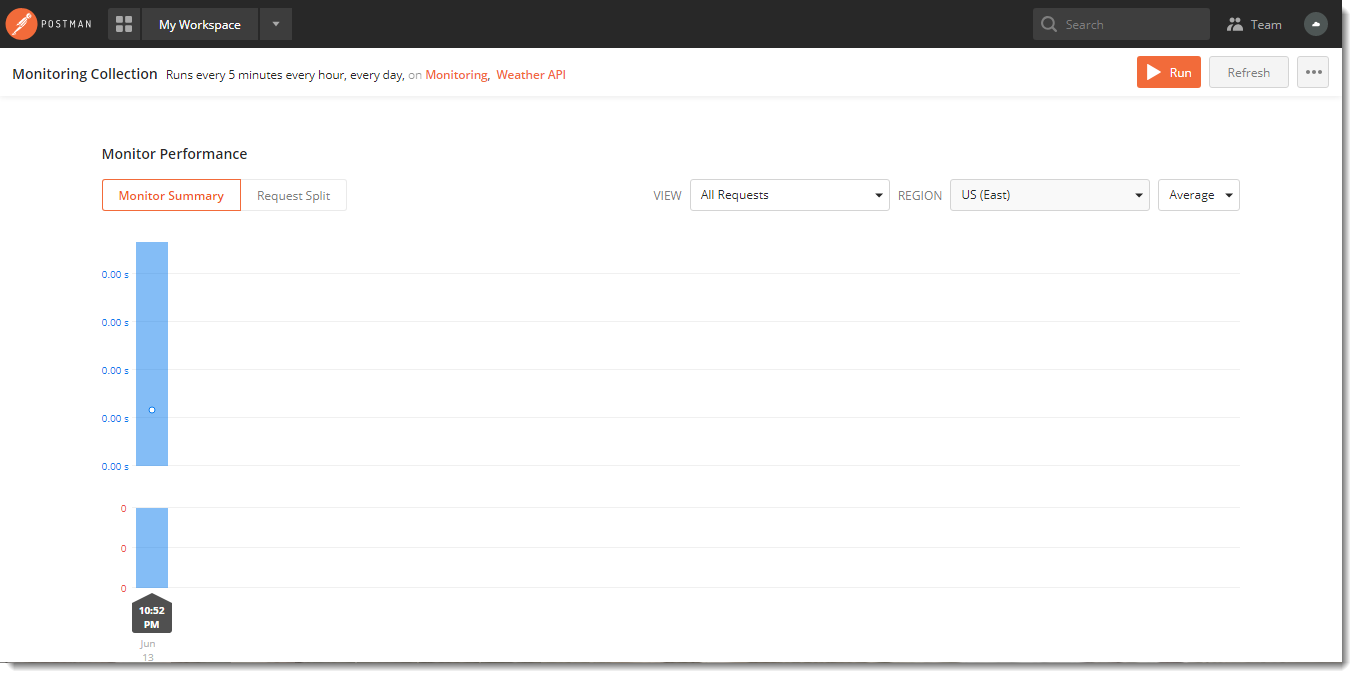The width and height of the screenshot is (1357, 678).
Task: Open the workspace grid icon
Action: coord(124,24)
